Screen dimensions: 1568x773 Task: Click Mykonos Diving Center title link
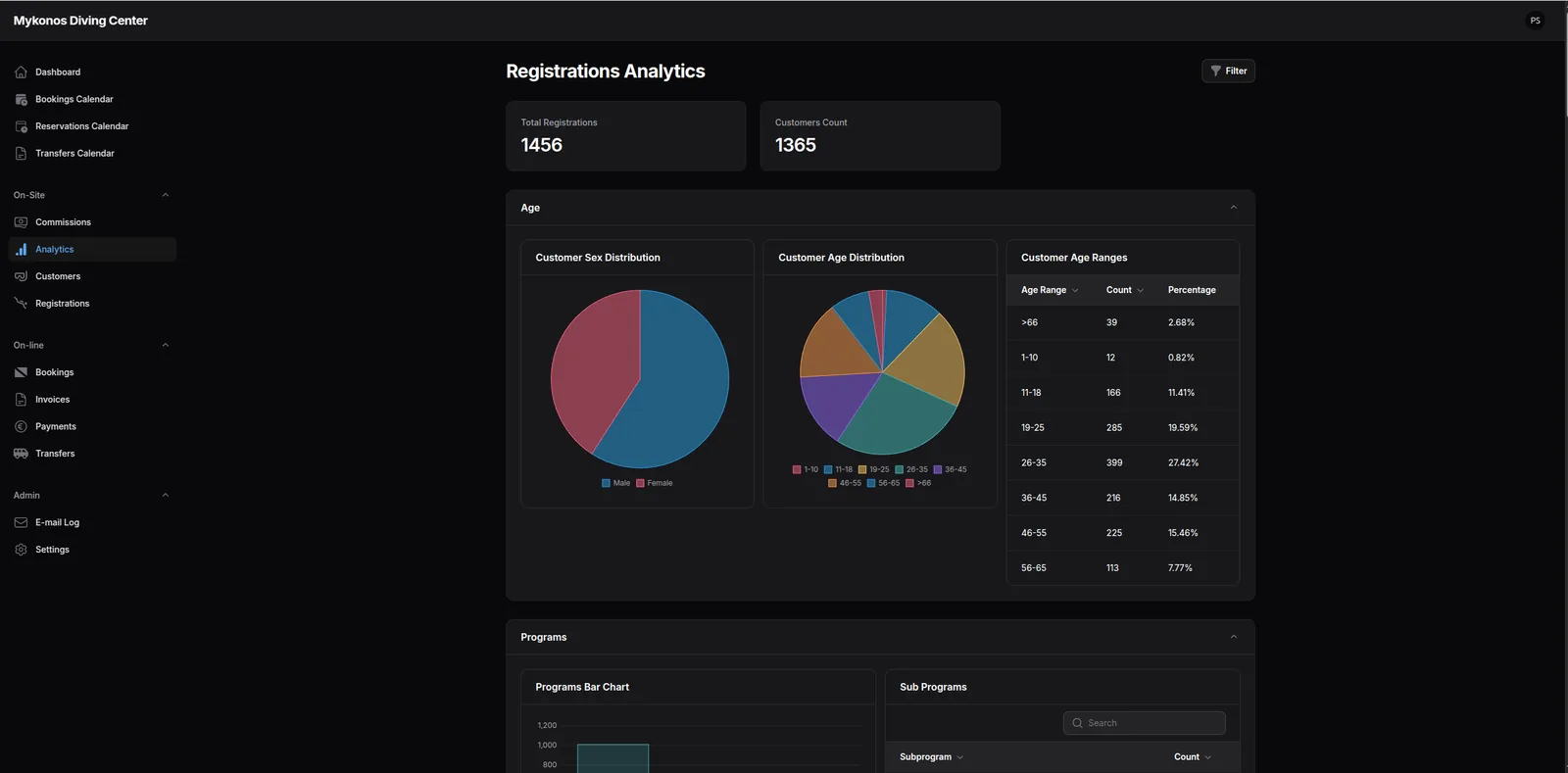[x=80, y=21]
